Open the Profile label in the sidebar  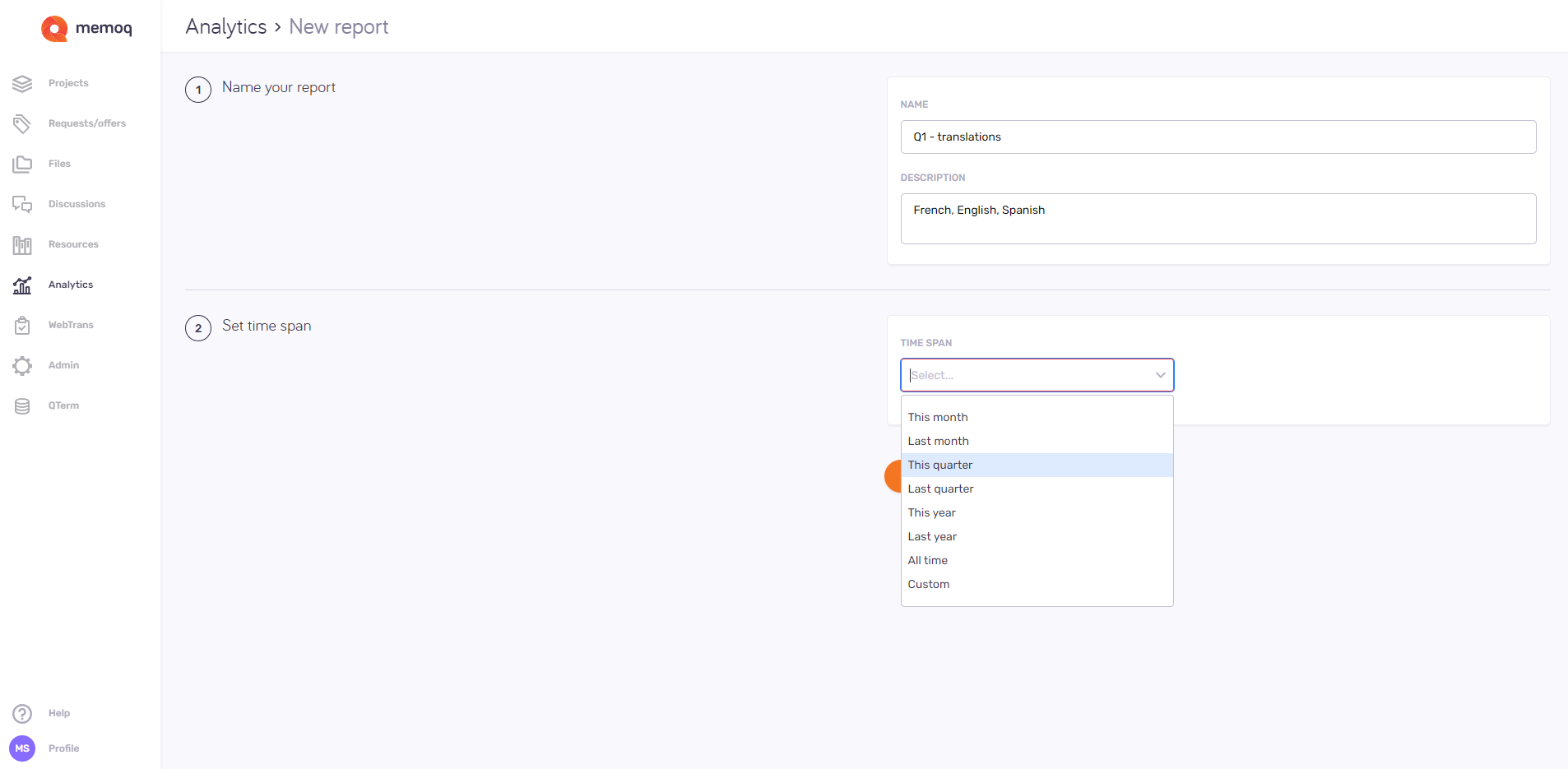pos(63,748)
